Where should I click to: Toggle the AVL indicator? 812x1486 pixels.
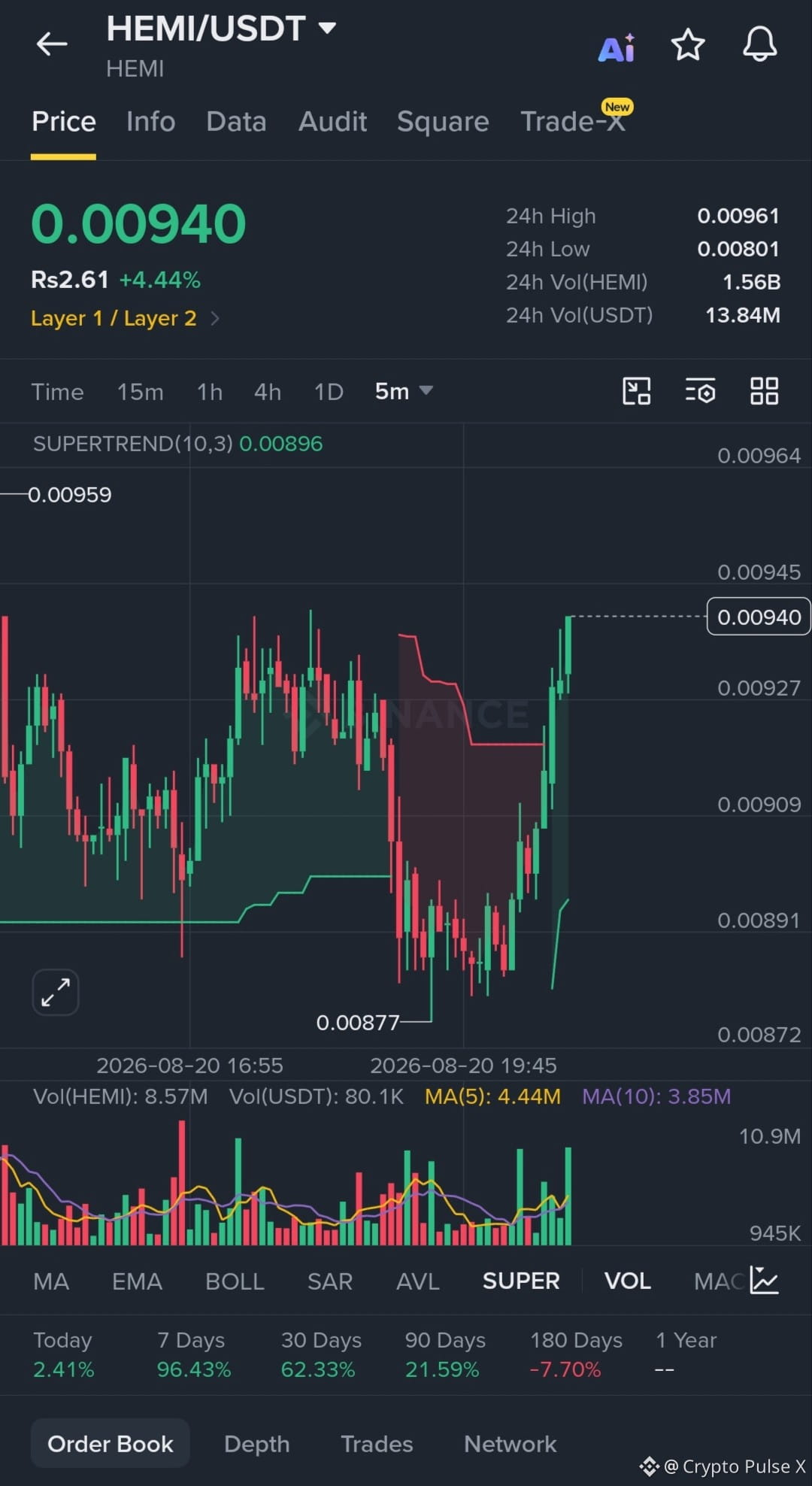pos(417,1281)
